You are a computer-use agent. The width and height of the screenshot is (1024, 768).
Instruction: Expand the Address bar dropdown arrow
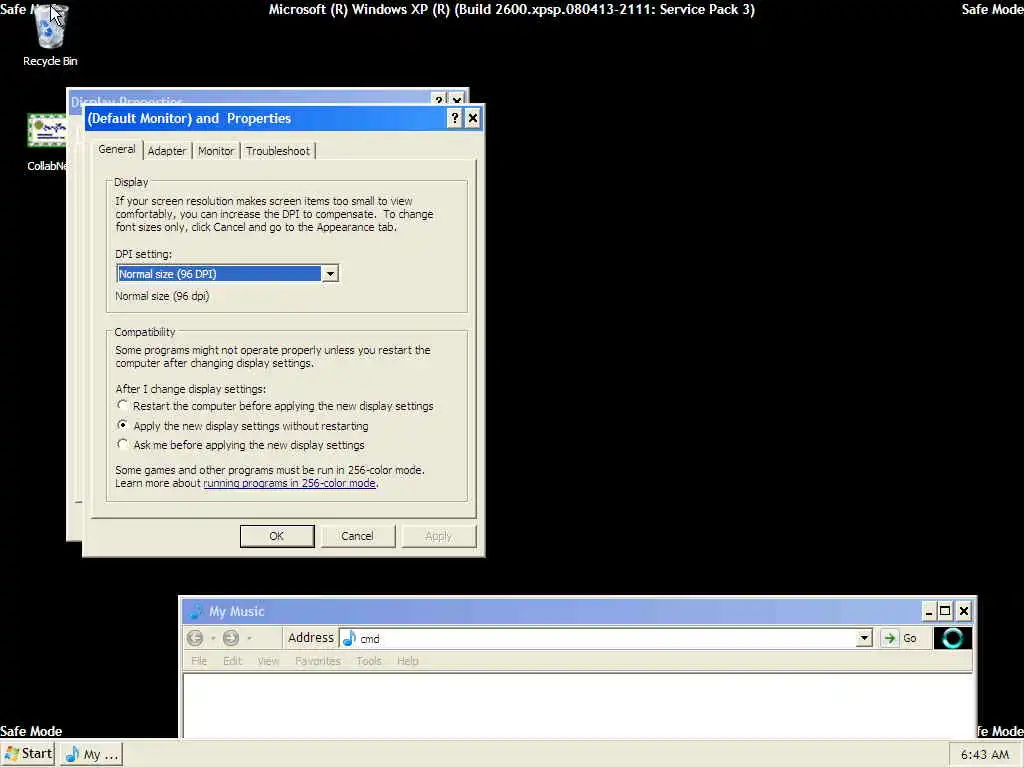coord(864,638)
